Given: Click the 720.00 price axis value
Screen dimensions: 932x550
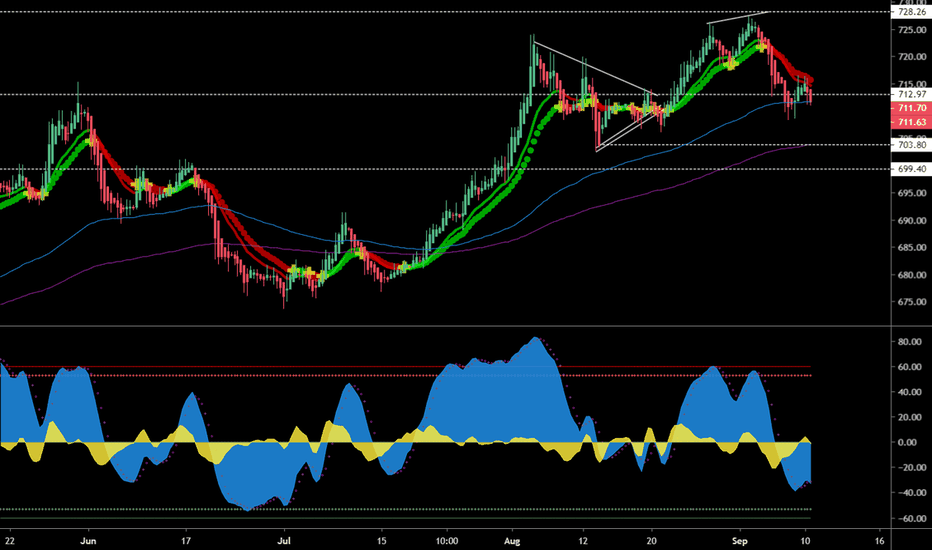Looking at the screenshot, I should point(912,57).
